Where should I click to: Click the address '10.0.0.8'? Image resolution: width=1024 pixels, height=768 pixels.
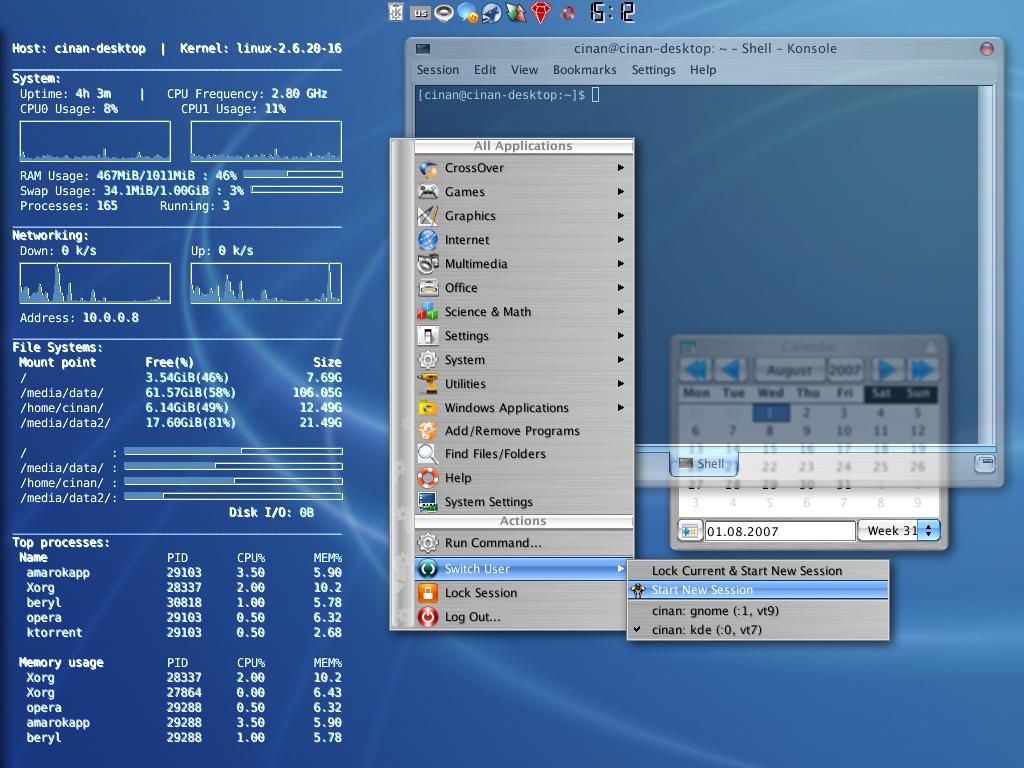pos(110,318)
